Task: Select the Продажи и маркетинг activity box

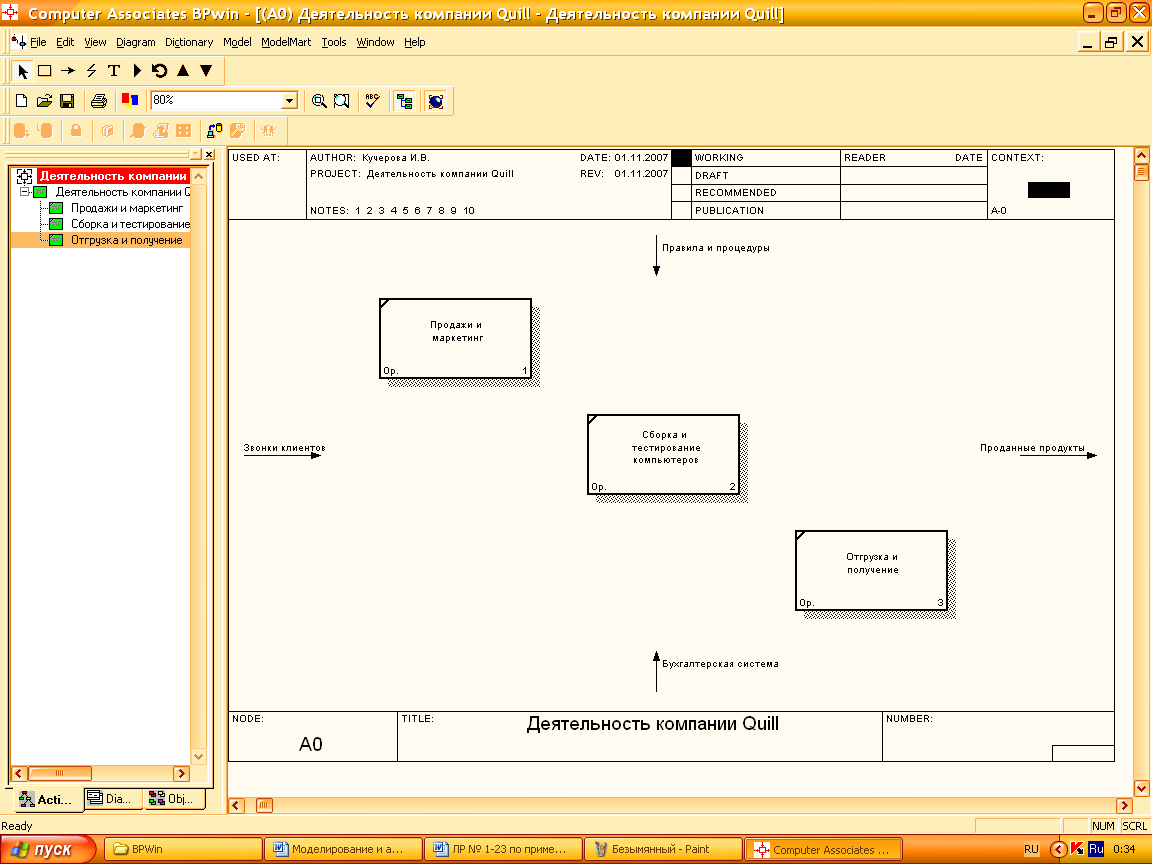Action: click(x=456, y=338)
